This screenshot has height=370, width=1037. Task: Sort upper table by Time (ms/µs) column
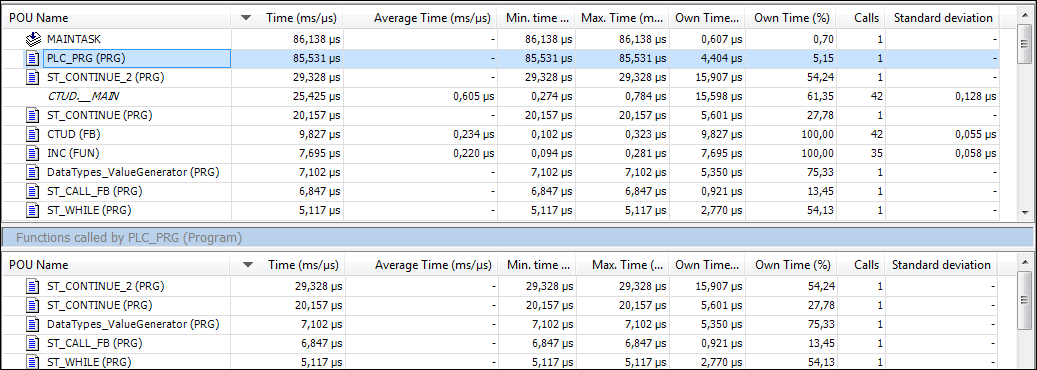[302, 19]
